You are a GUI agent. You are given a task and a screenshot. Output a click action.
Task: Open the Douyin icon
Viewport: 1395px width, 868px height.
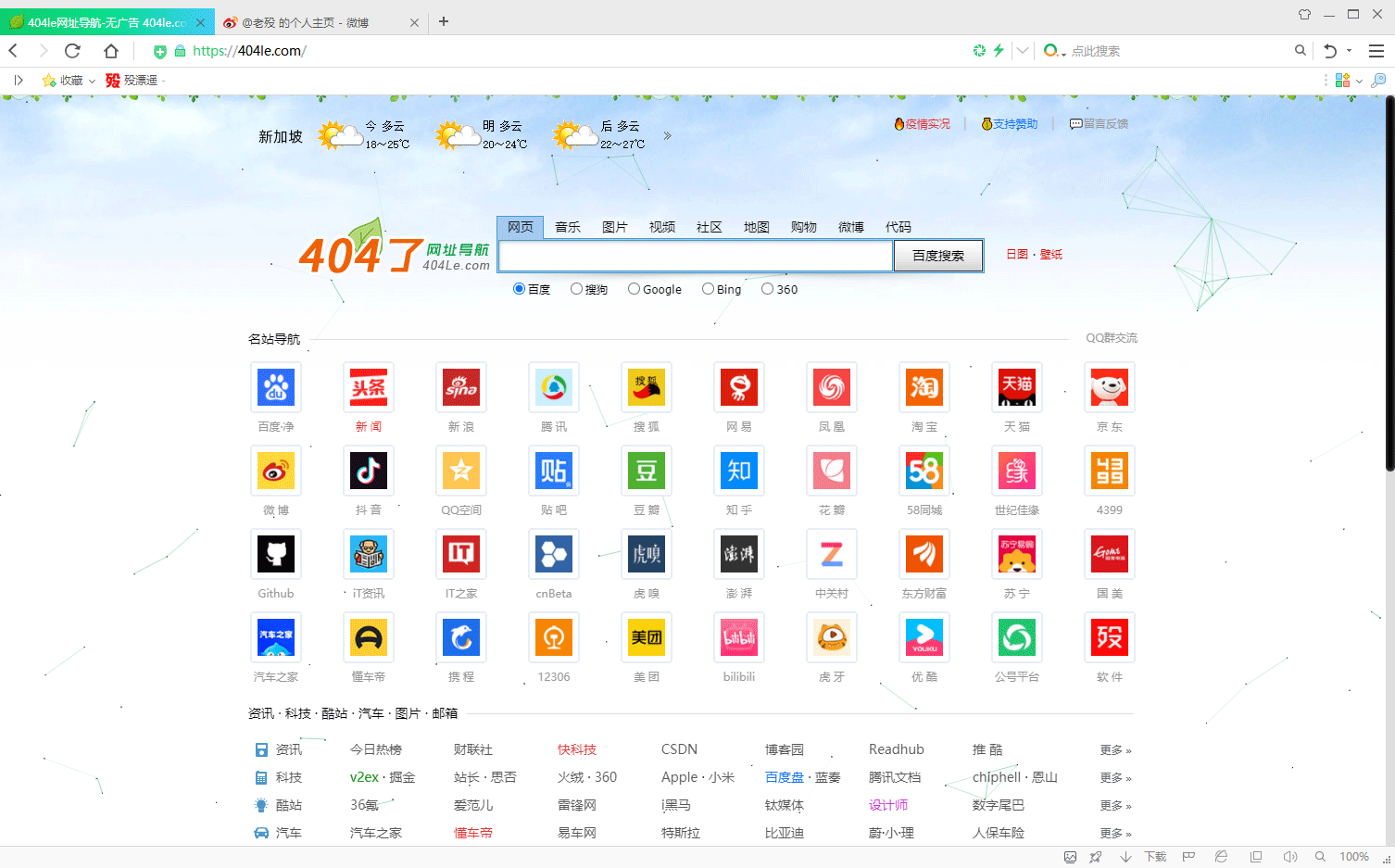(369, 471)
